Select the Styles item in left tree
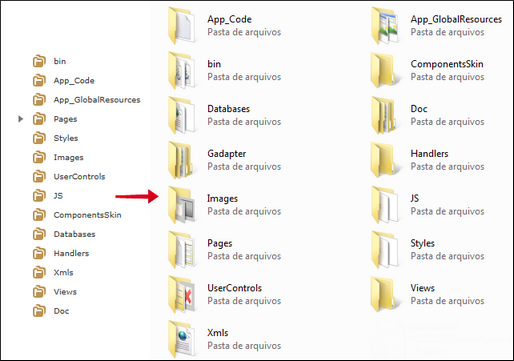514x361 pixels. point(55,138)
